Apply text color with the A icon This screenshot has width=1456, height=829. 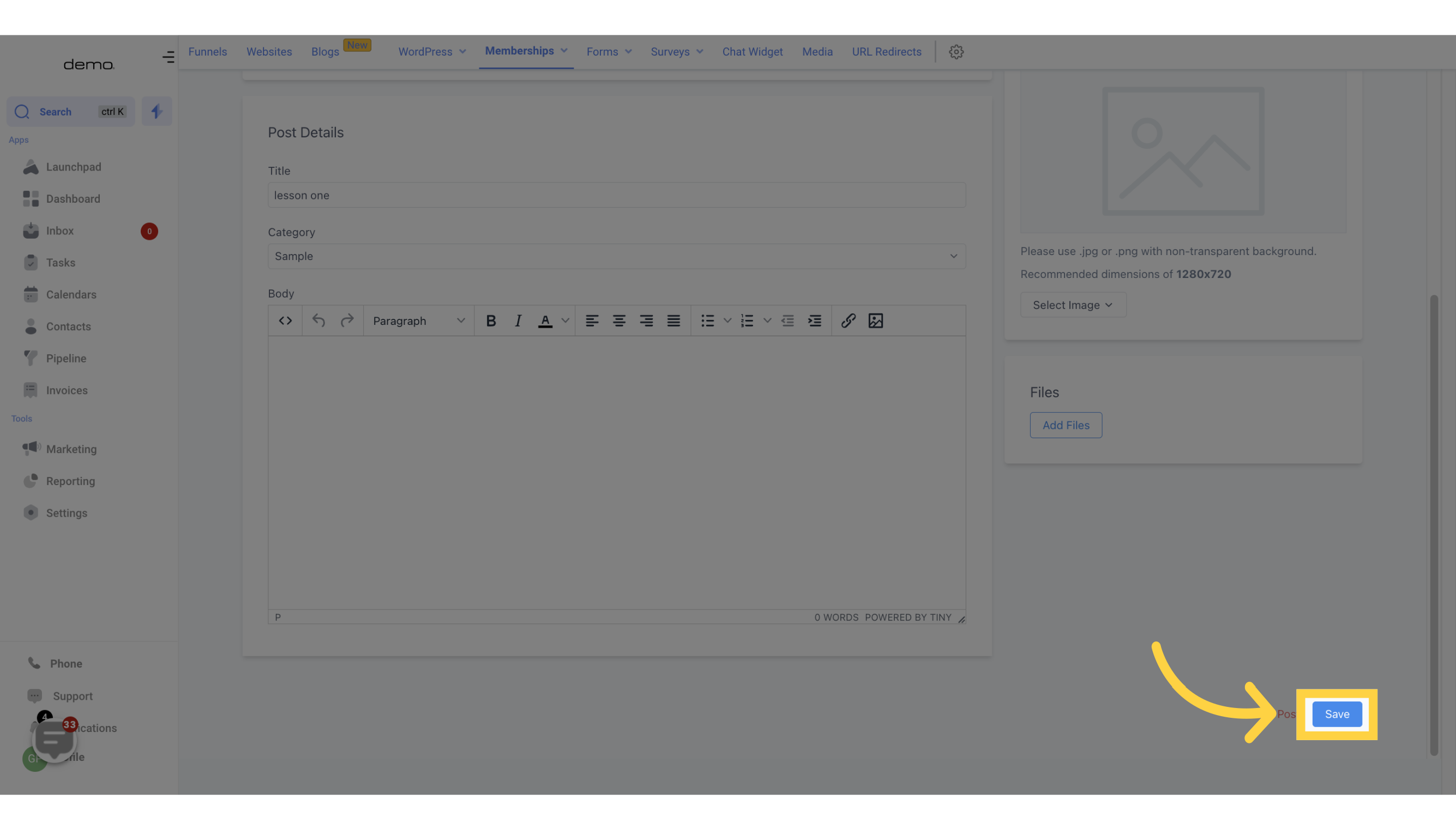(x=545, y=320)
